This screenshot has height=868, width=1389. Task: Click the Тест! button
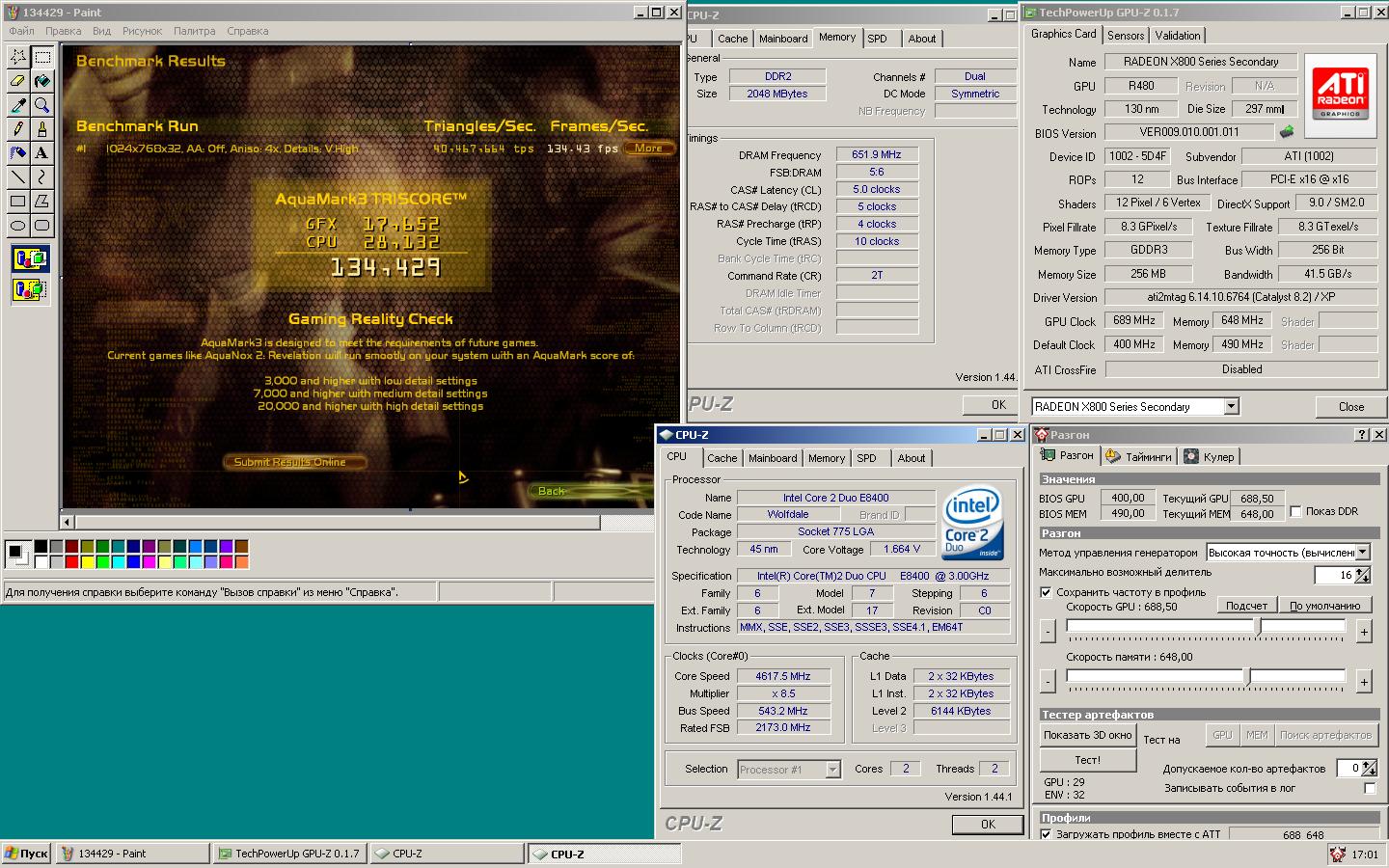point(1087,760)
